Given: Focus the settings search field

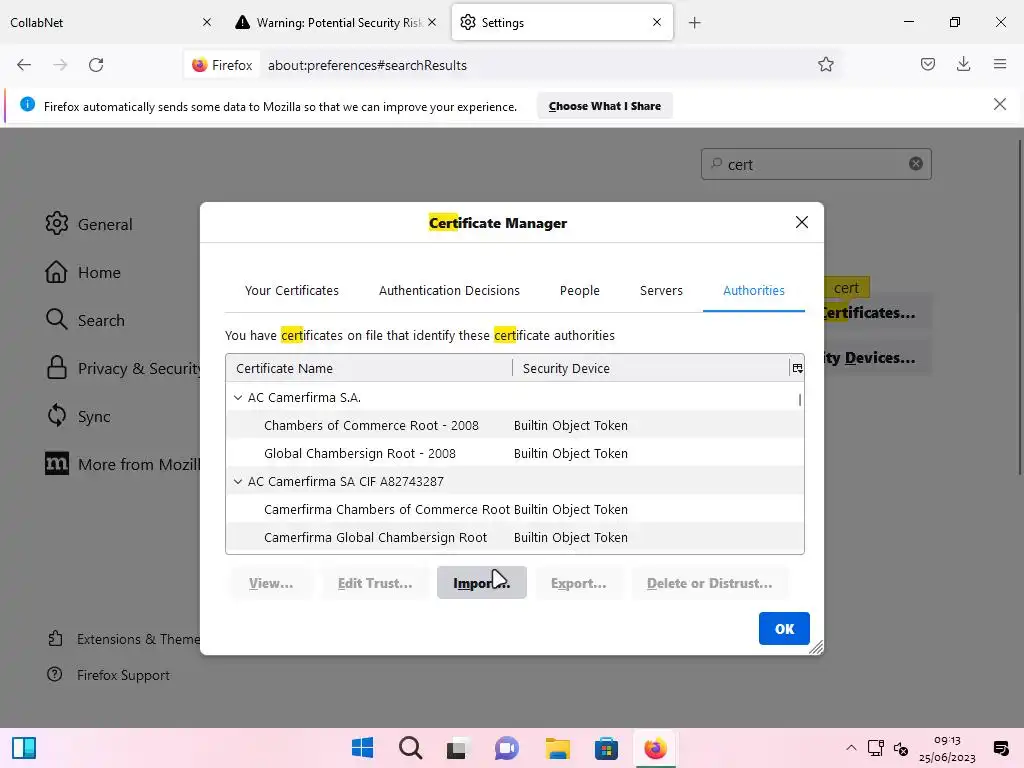Looking at the screenshot, I should click(x=816, y=164).
